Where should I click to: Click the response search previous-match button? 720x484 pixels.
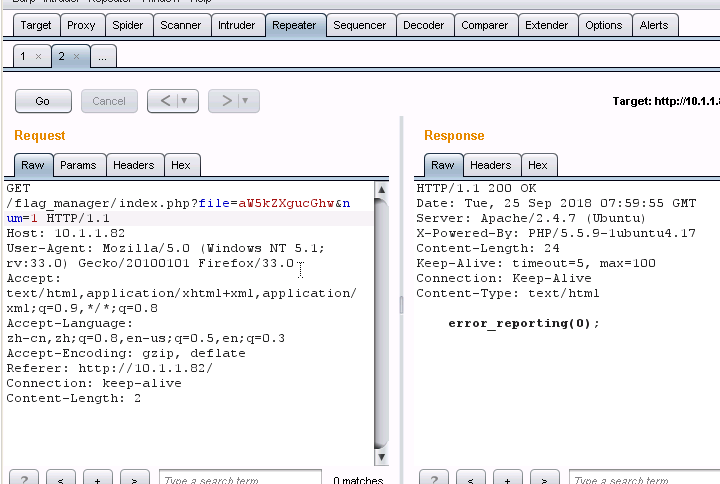(x=471, y=479)
